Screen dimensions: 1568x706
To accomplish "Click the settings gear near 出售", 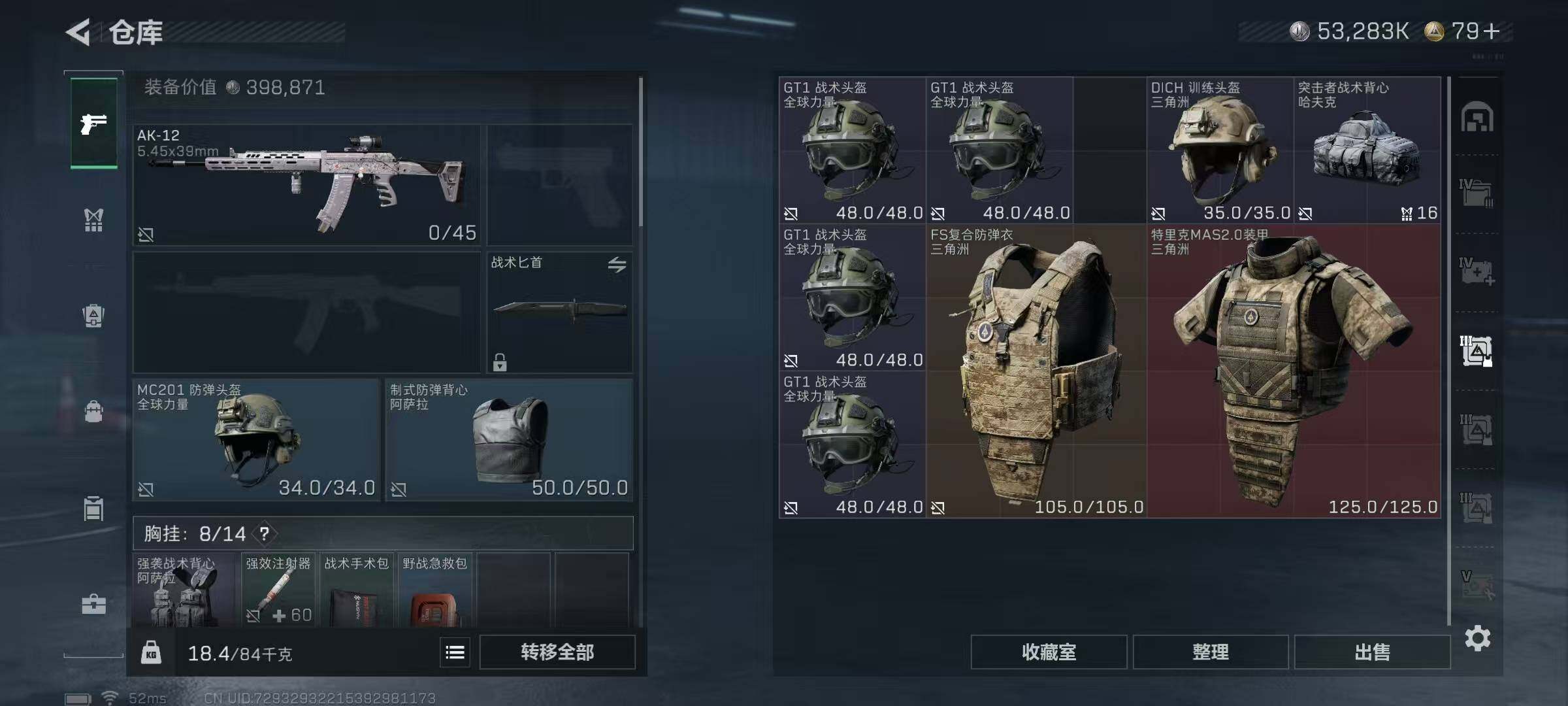I will [1477, 638].
